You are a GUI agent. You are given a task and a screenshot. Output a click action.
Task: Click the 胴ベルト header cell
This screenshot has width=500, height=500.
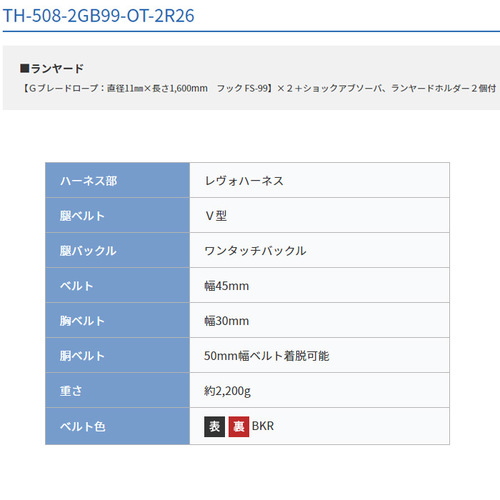click(117, 355)
